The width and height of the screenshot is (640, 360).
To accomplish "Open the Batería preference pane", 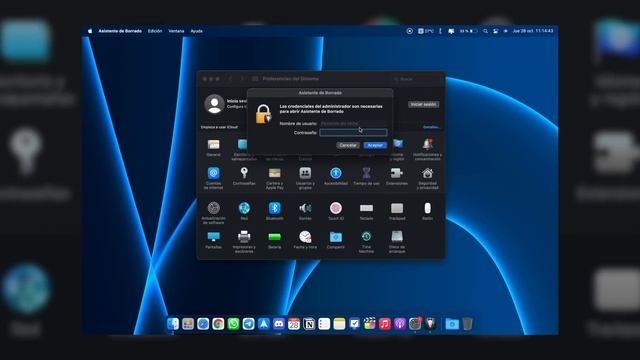I will 275,240.
